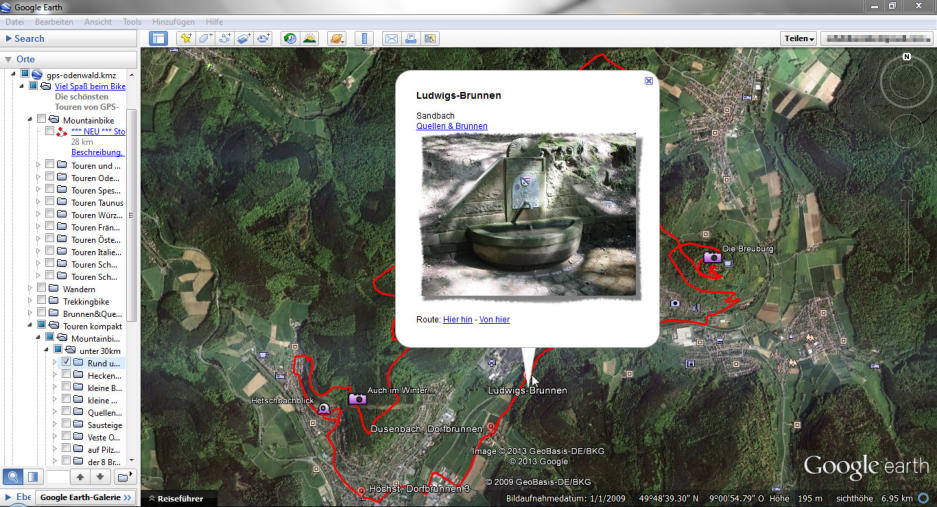Click the Quellen & Brunnen link
Image resolution: width=937 pixels, height=507 pixels.
pyautogui.click(x=451, y=126)
